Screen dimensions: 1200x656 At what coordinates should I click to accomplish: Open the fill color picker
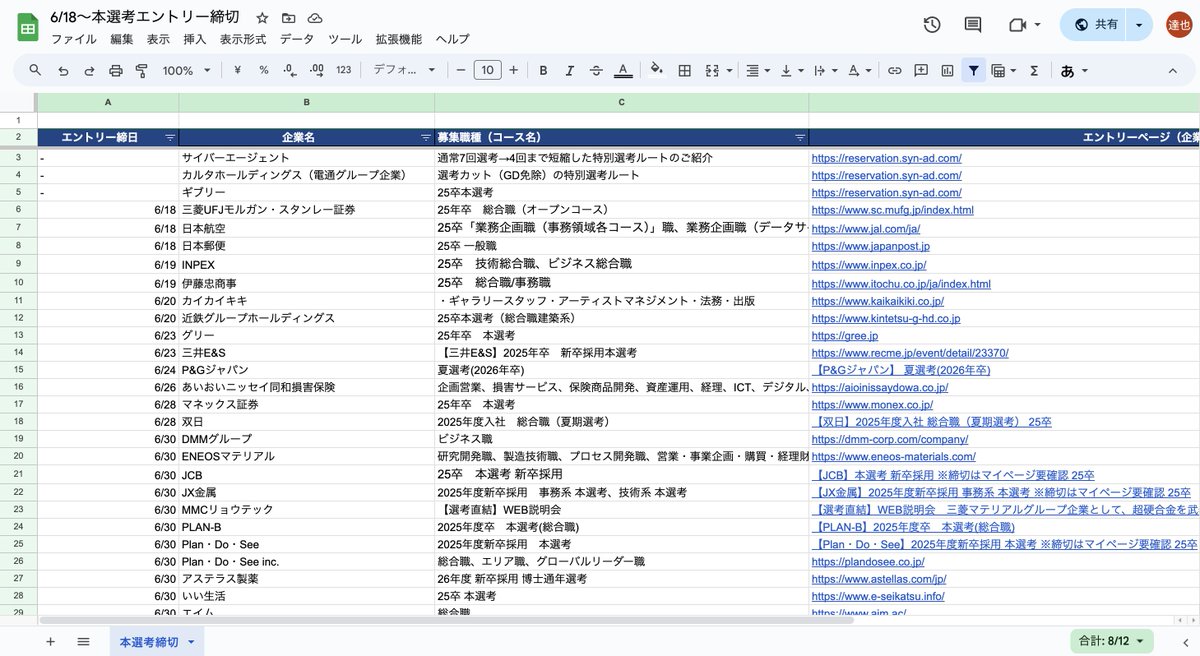click(657, 70)
